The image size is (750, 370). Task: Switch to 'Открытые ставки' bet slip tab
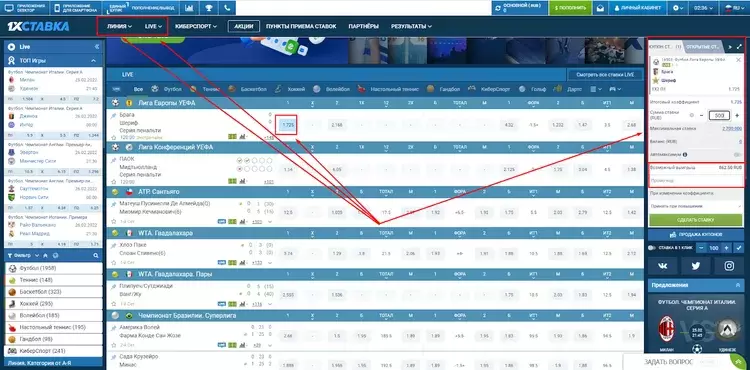coord(703,47)
